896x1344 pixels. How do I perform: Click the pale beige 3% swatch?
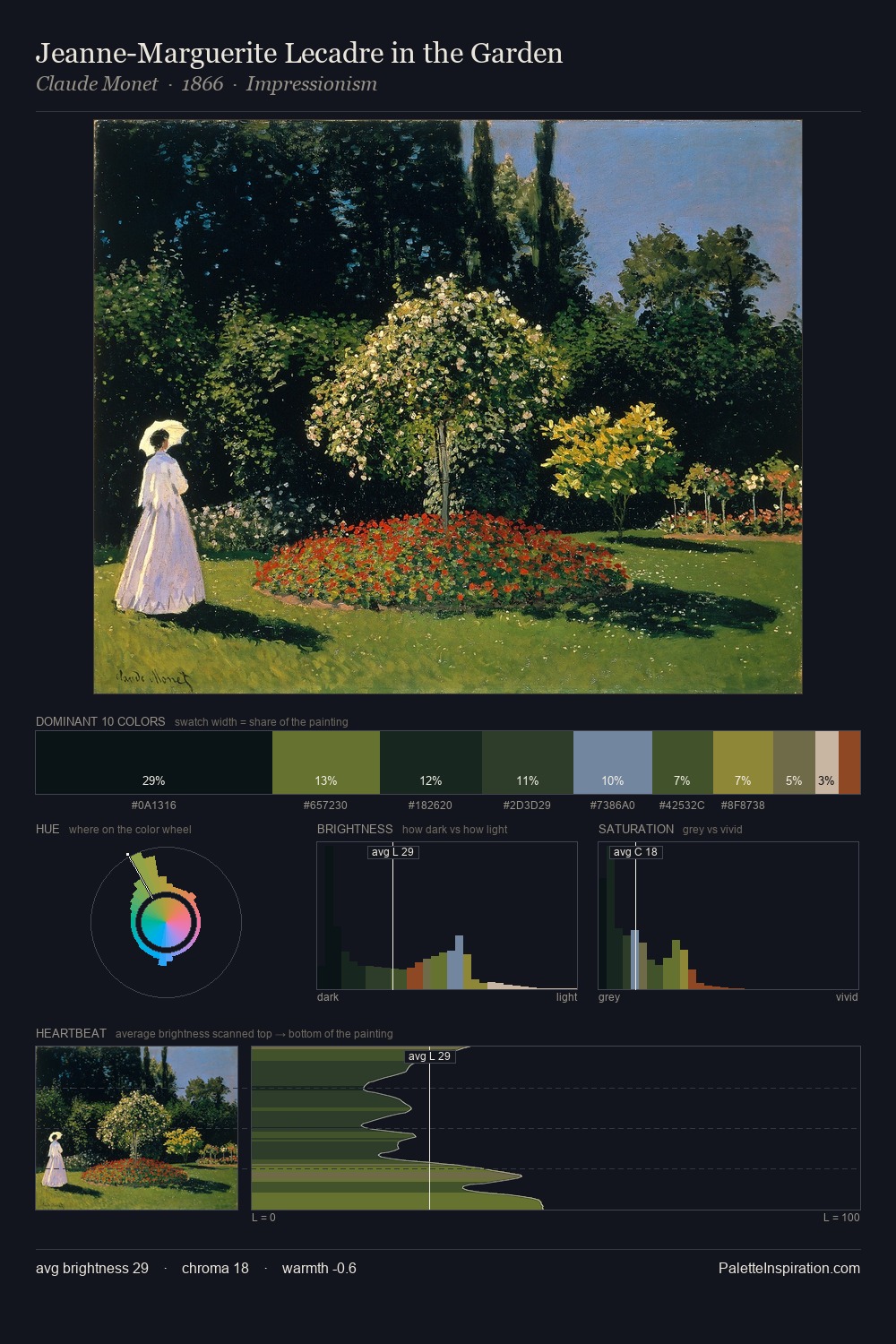click(x=827, y=762)
